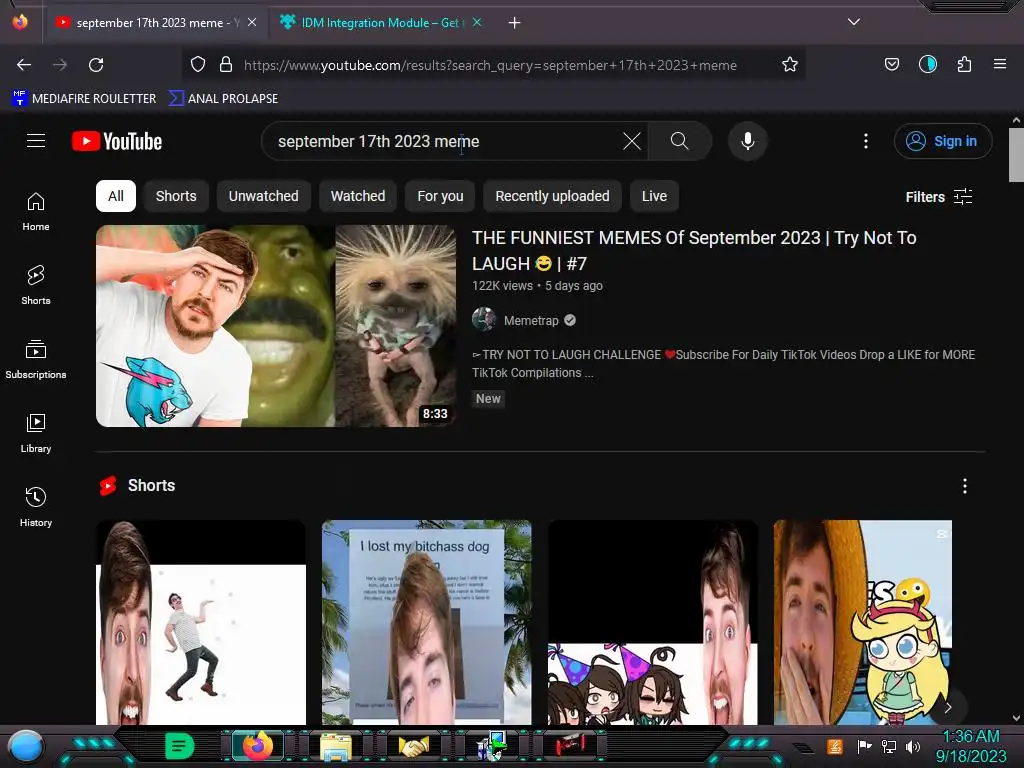
Task: Open Windows Start orb
Action: pos(26,746)
